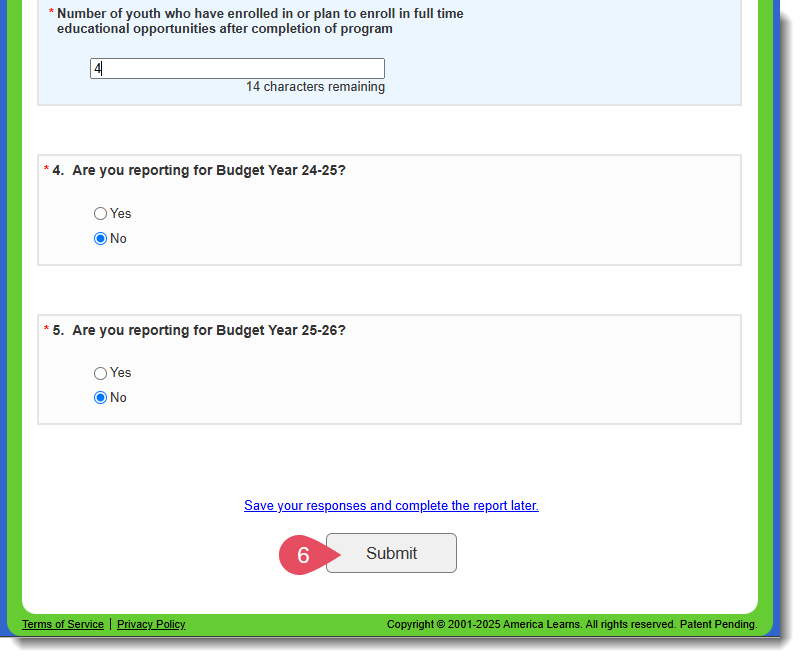Screen dimensions: 803x661
Task: Click the '14 characters remaining' text
Action: point(315,87)
